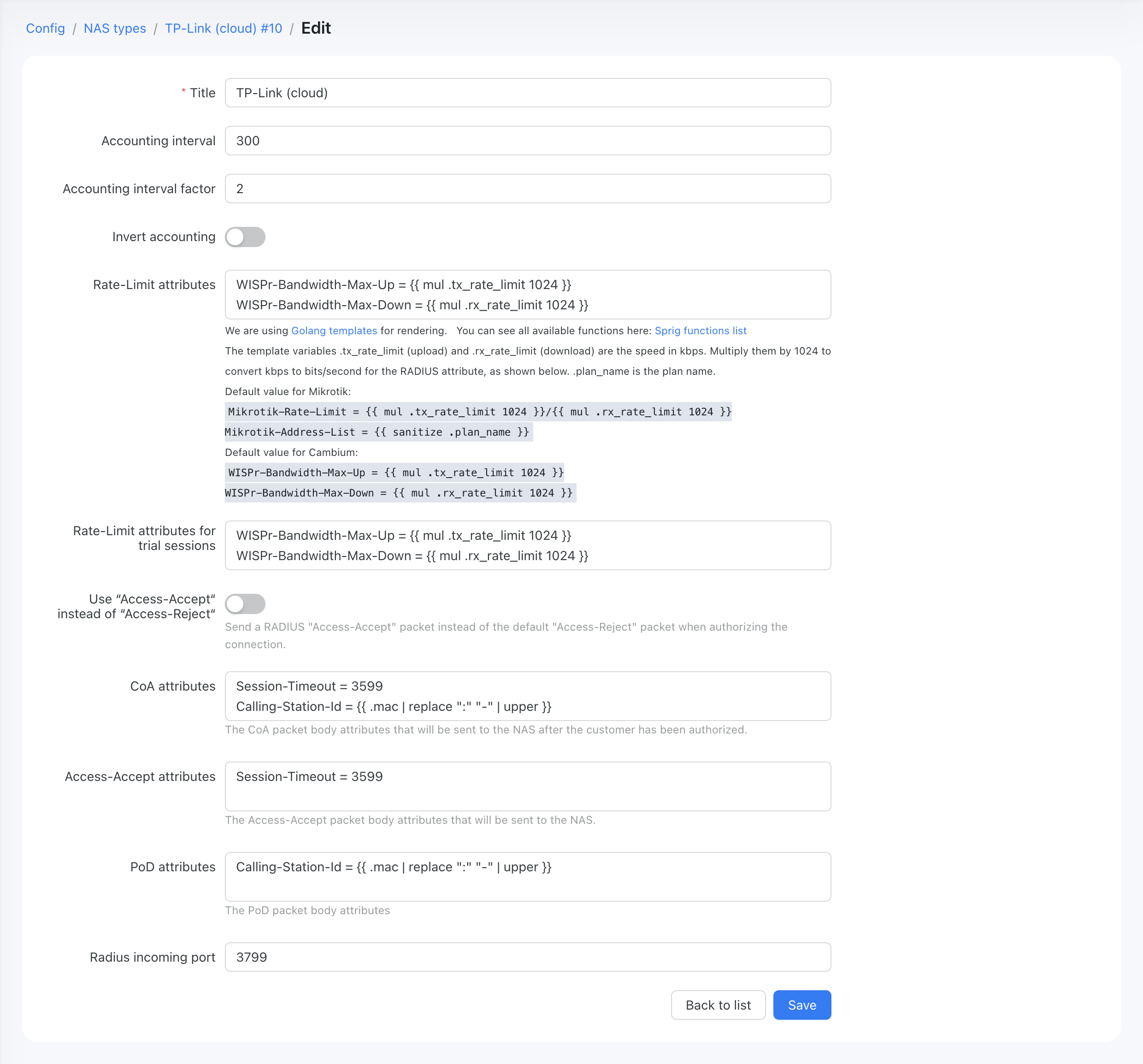
Task: Save the NAS type settings
Action: pos(801,1005)
